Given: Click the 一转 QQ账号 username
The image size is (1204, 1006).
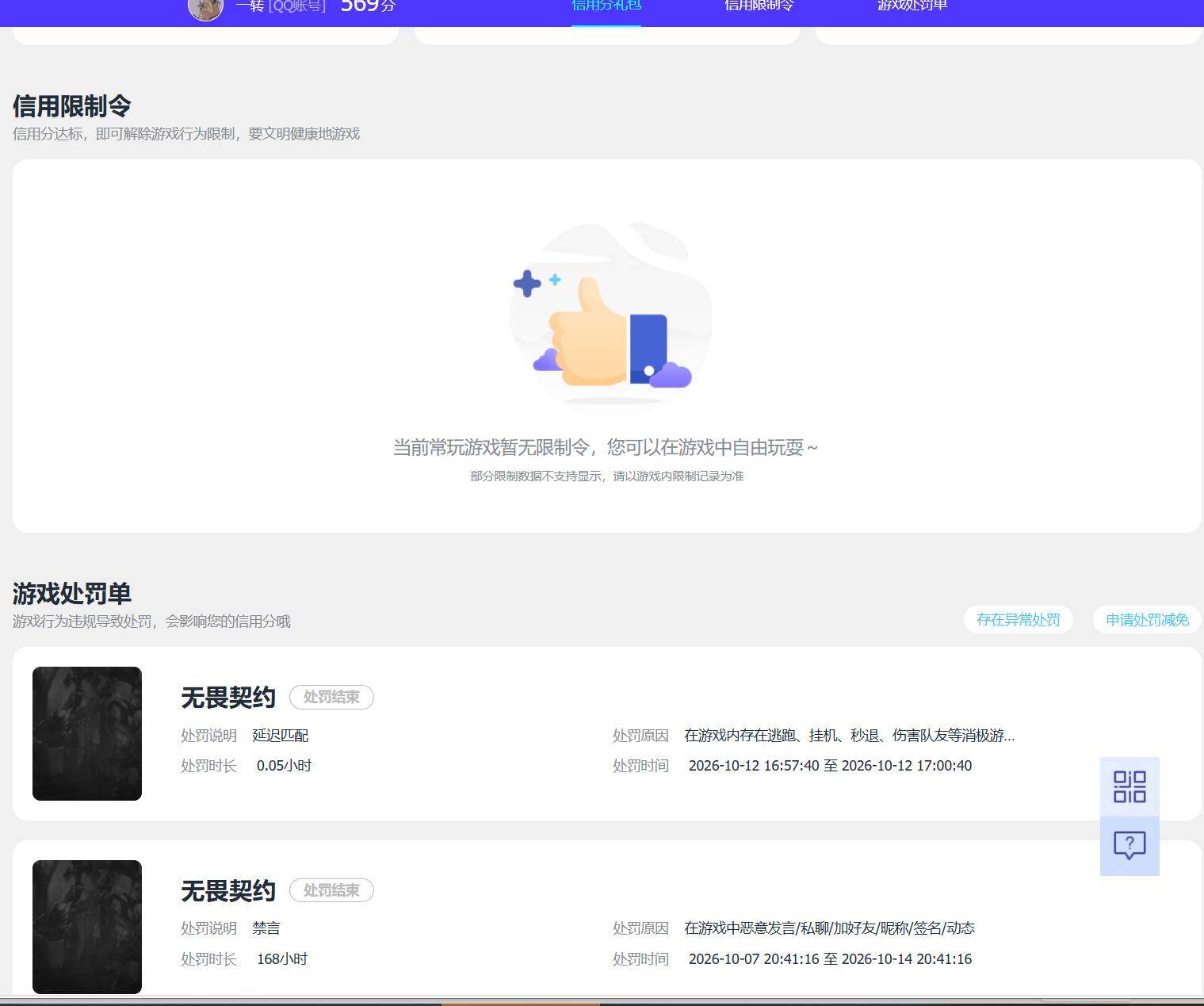Looking at the screenshot, I should [281, 6].
